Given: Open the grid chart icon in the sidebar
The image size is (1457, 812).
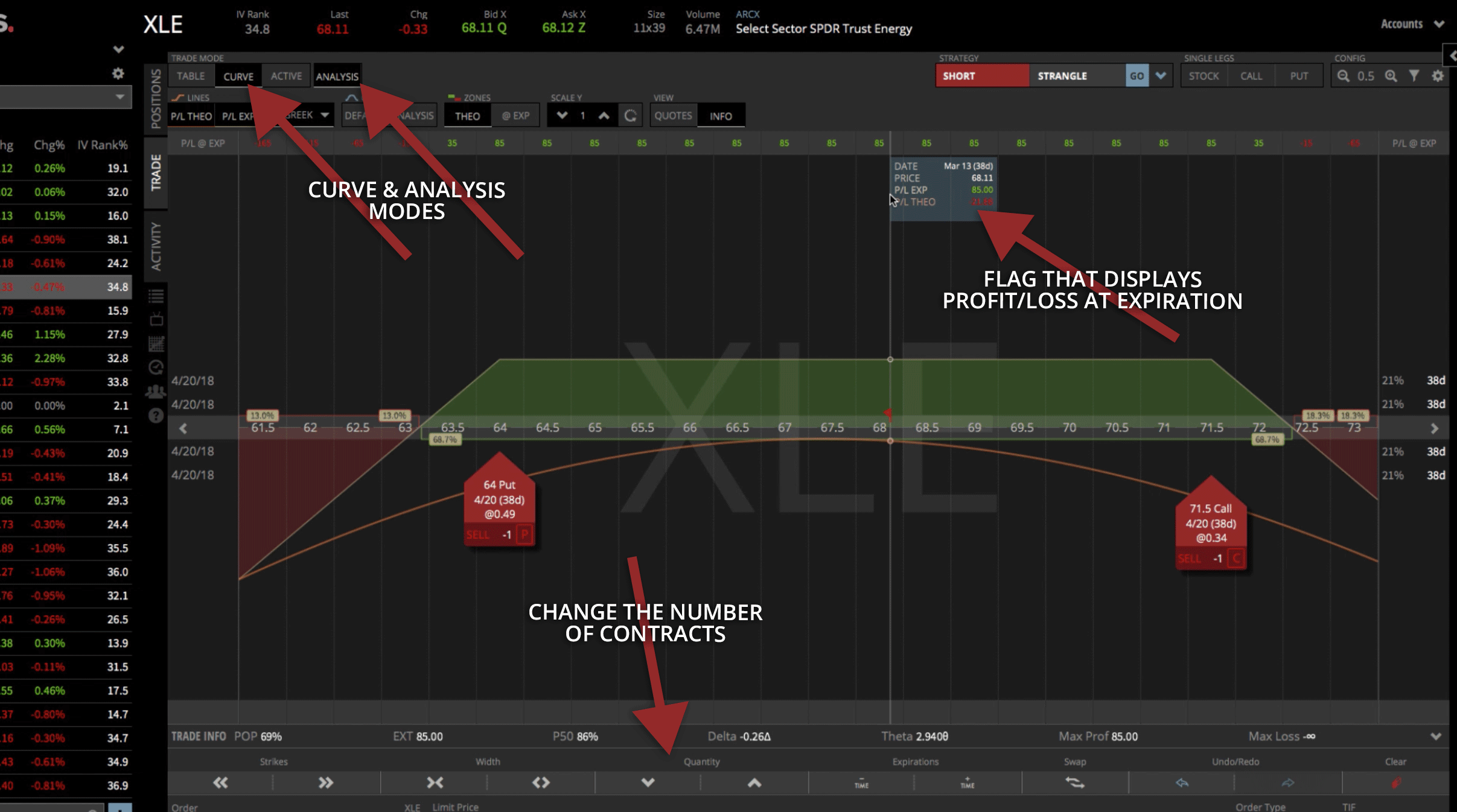Looking at the screenshot, I should 156,344.
